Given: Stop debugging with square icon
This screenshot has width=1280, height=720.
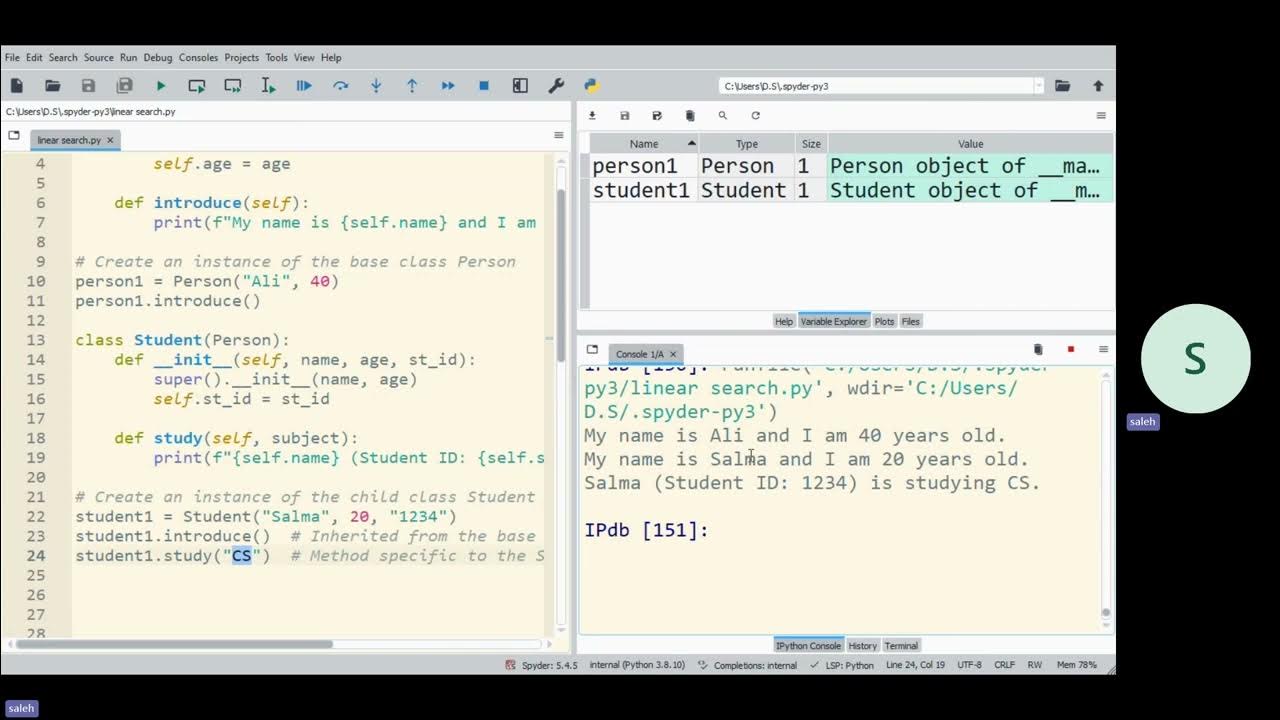Looking at the screenshot, I should tap(484, 86).
